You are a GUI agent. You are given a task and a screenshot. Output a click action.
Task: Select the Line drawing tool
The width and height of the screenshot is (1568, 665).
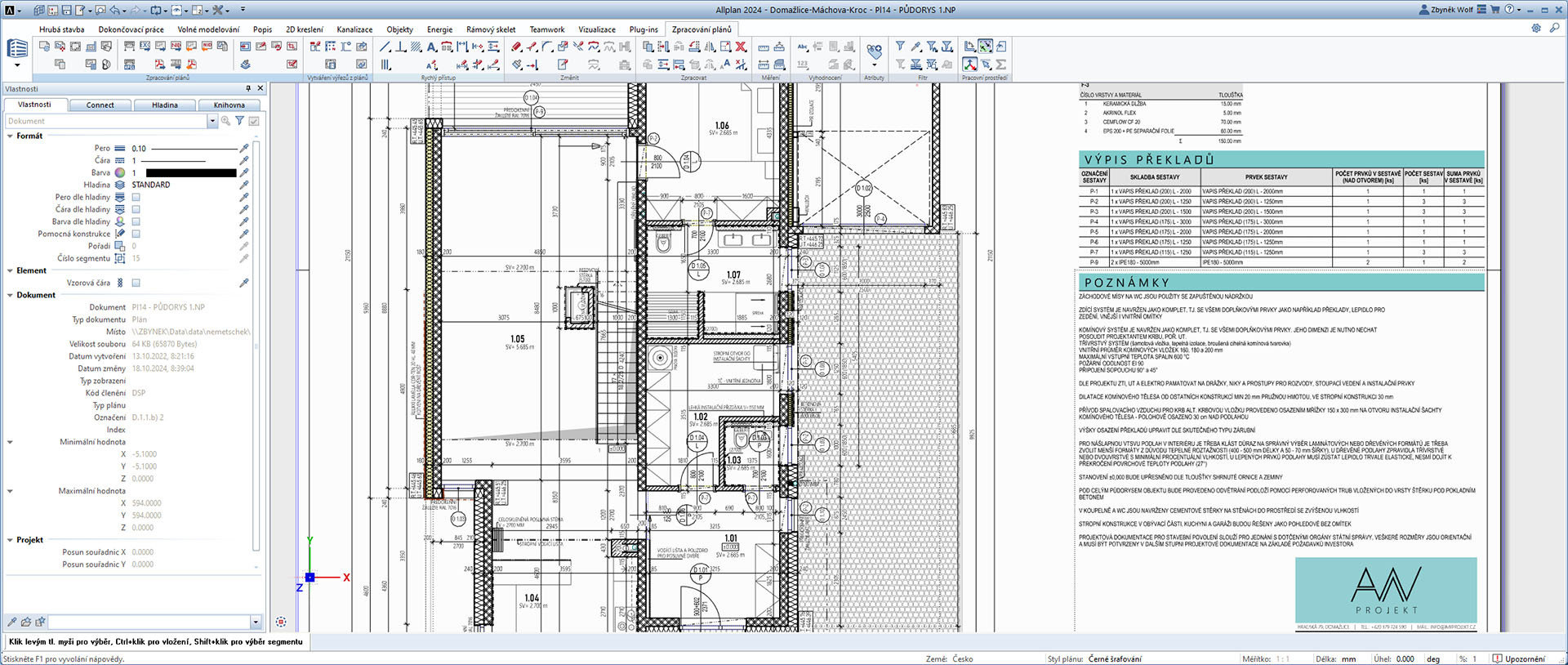pos(385,47)
